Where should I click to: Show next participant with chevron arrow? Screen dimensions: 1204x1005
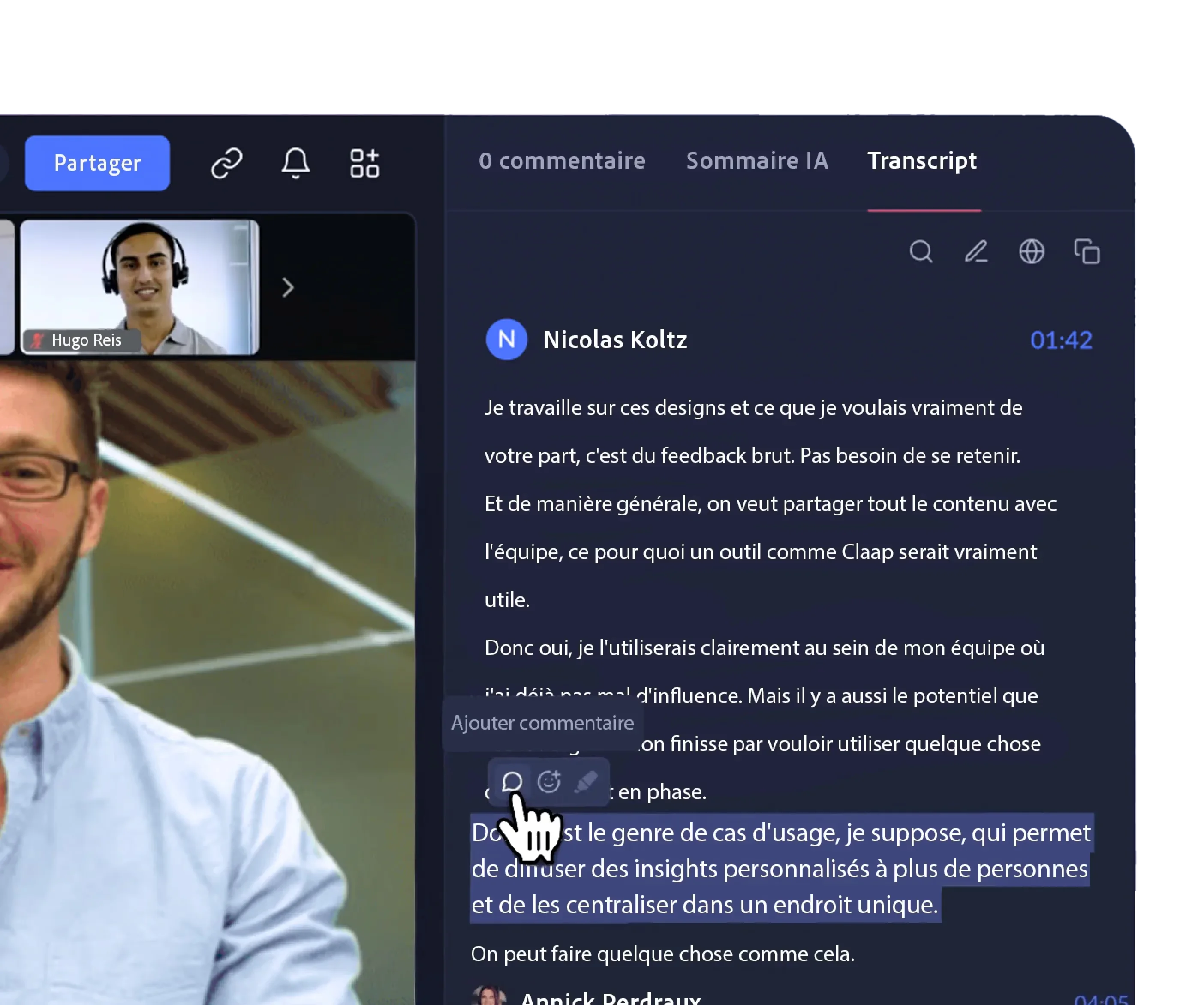click(288, 287)
